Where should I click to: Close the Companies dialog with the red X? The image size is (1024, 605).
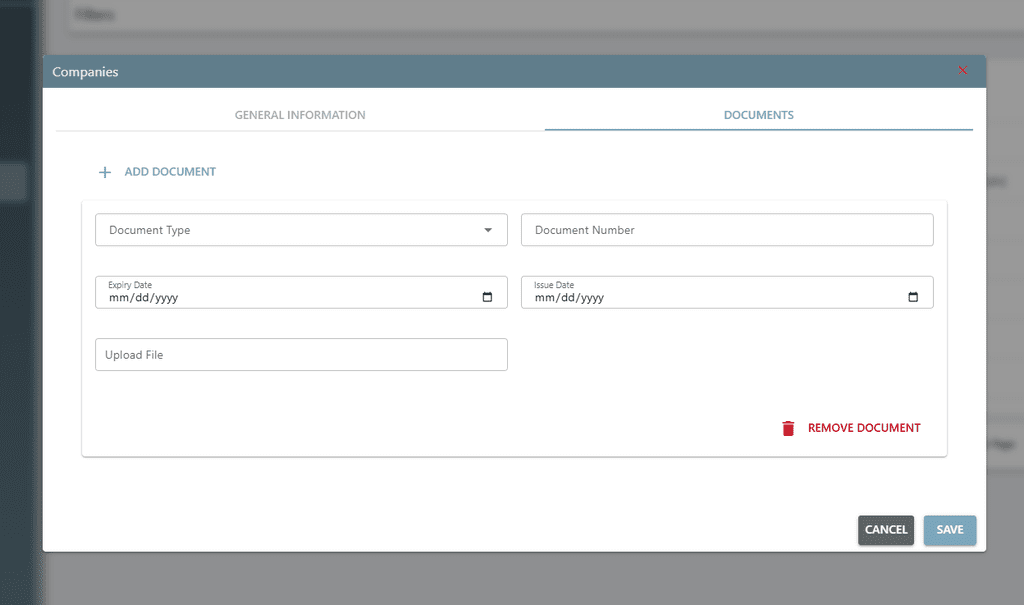tap(963, 71)
